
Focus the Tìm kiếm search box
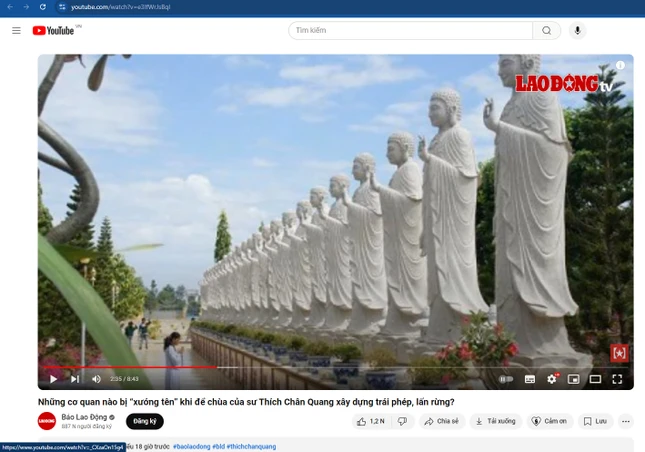click(410, 30)
